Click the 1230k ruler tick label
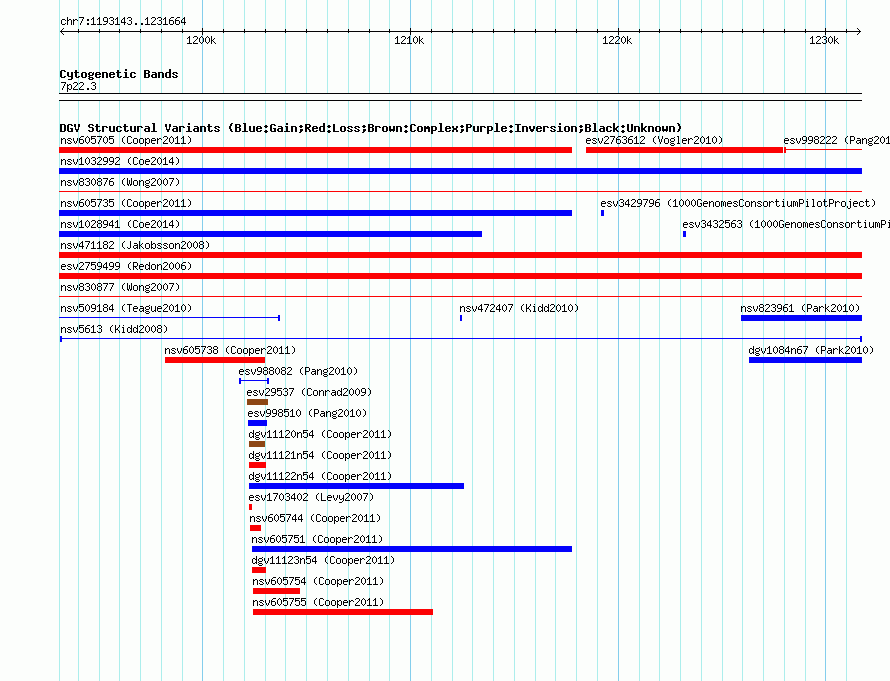The width and height of the screenshot is (890, 681). point(824,40)
